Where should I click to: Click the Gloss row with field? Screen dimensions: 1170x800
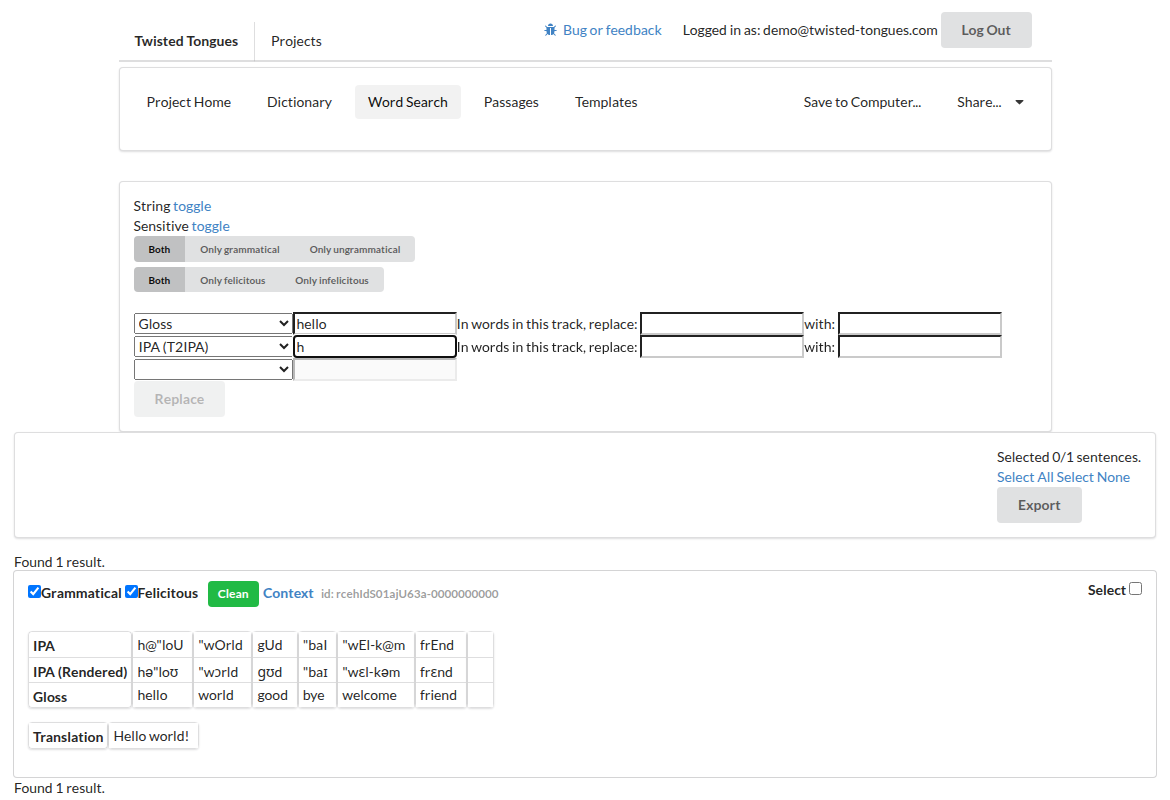[x=920, y=324]
